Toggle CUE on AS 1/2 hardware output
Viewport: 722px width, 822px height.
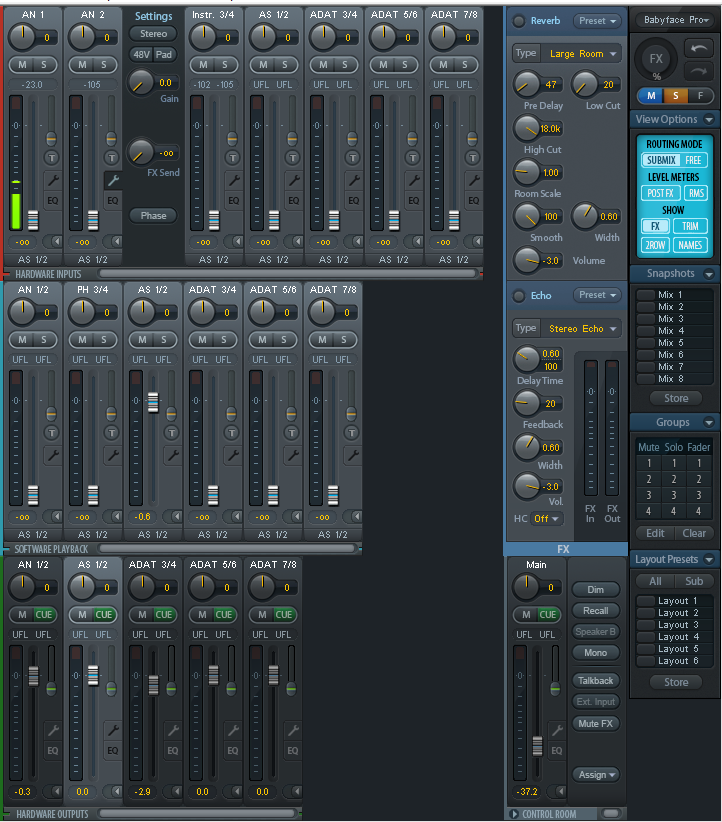[x=103, y=614]
